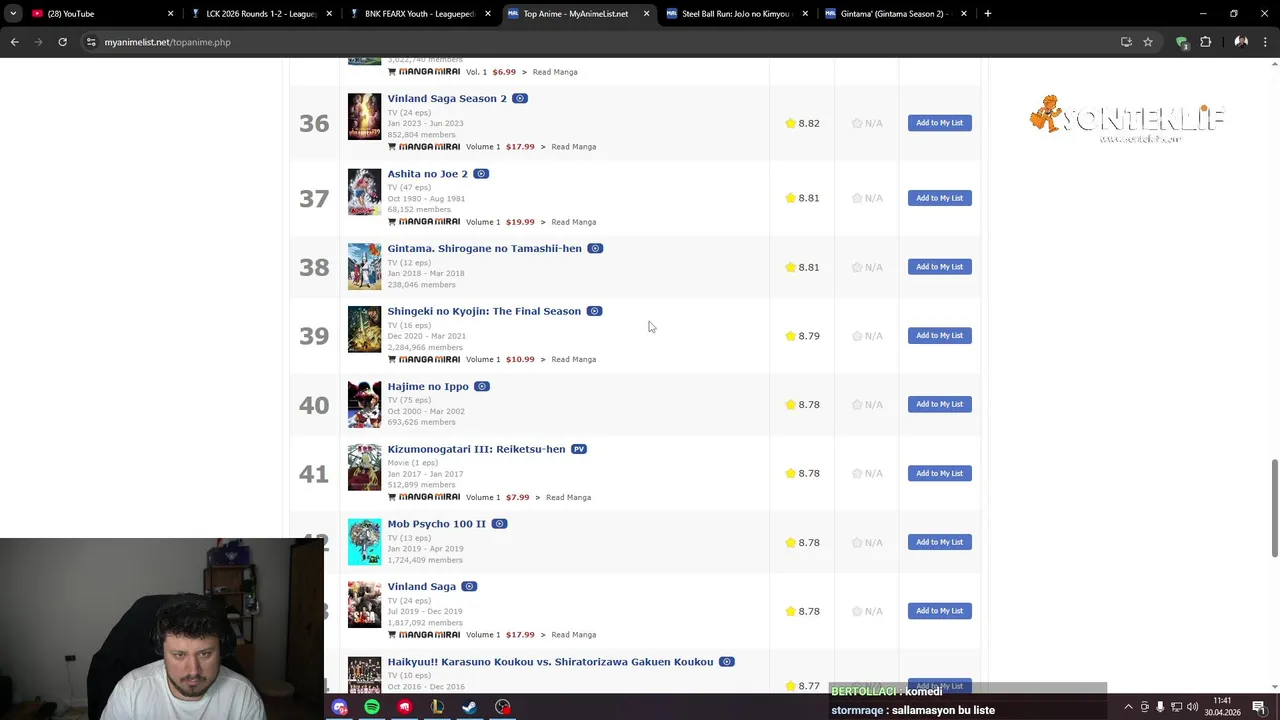
Task: Close the Top Anime MyAnimeList tab
Action: 646,14
